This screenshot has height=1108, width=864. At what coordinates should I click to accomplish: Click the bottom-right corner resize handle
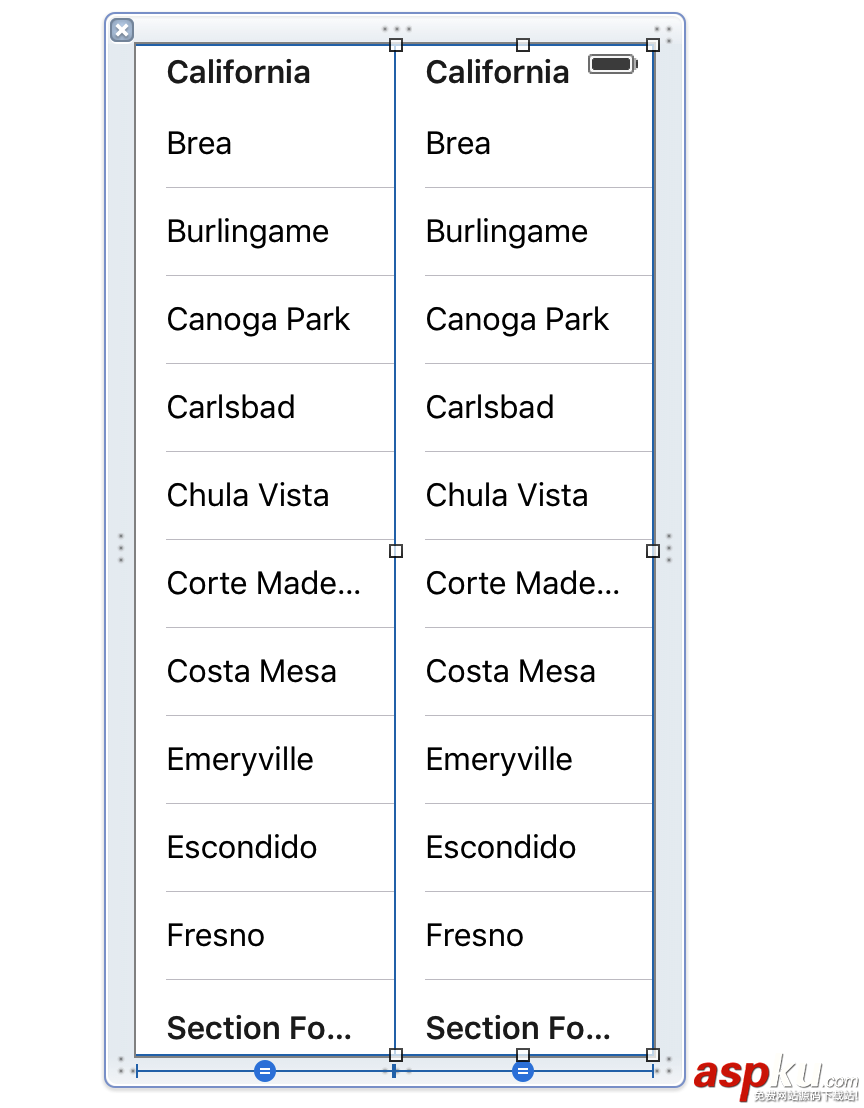[653, 1055]
